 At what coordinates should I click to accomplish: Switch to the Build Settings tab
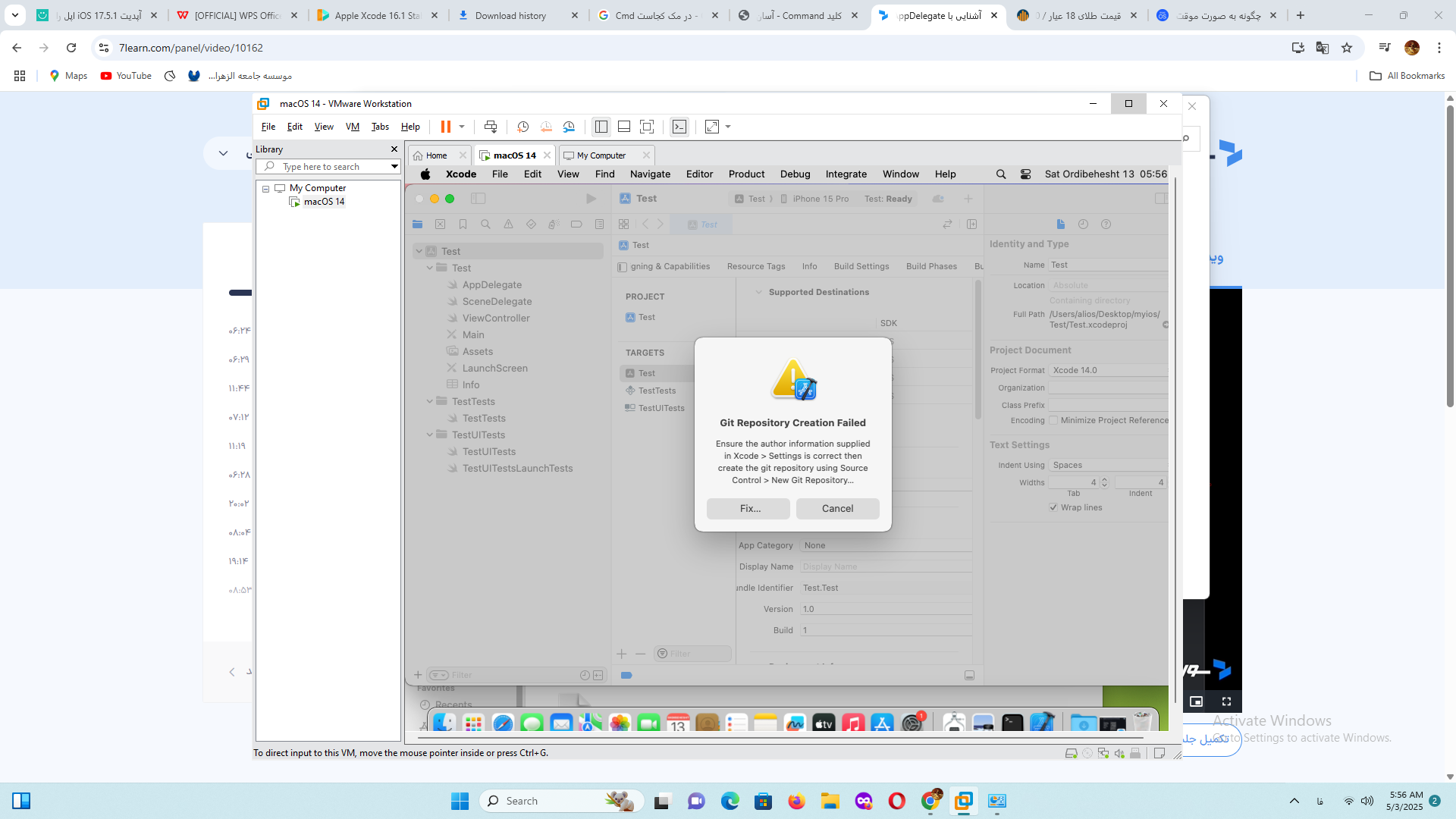coord(861,266)
